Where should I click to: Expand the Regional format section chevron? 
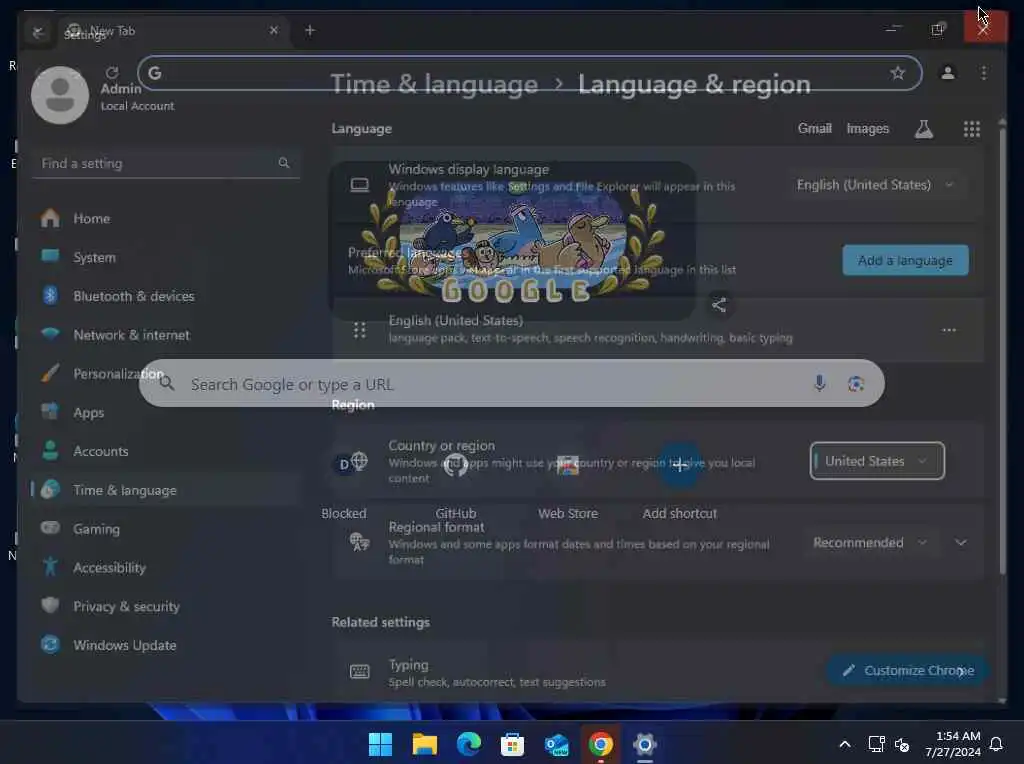pyautogui.click(x=961, y=543)
